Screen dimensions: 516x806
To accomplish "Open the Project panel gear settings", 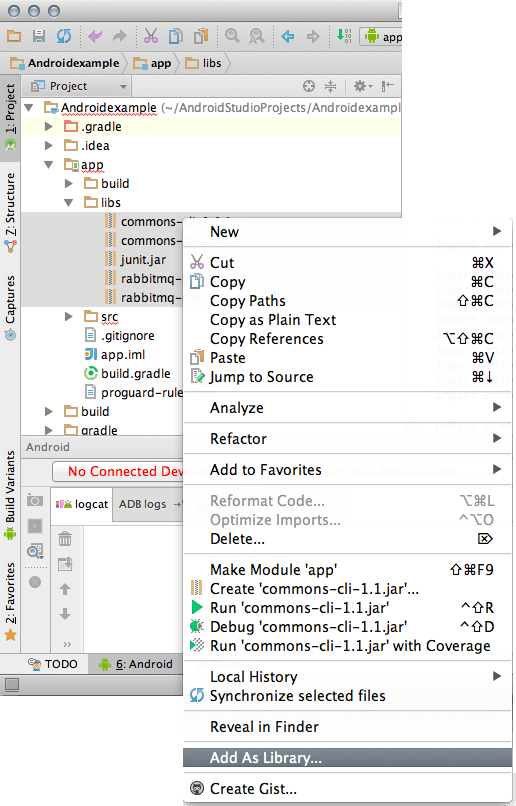I will [363, 86].
